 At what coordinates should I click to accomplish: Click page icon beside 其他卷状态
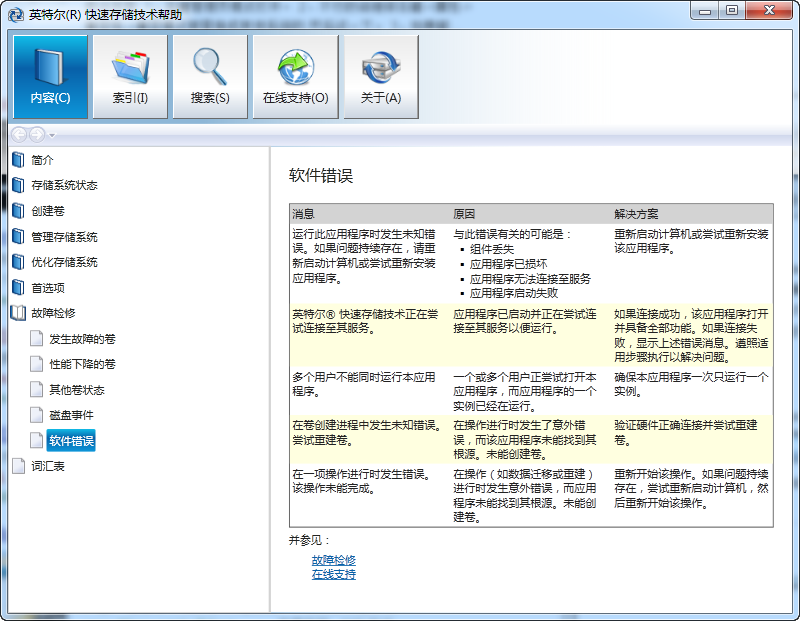[x=36, y=389]
